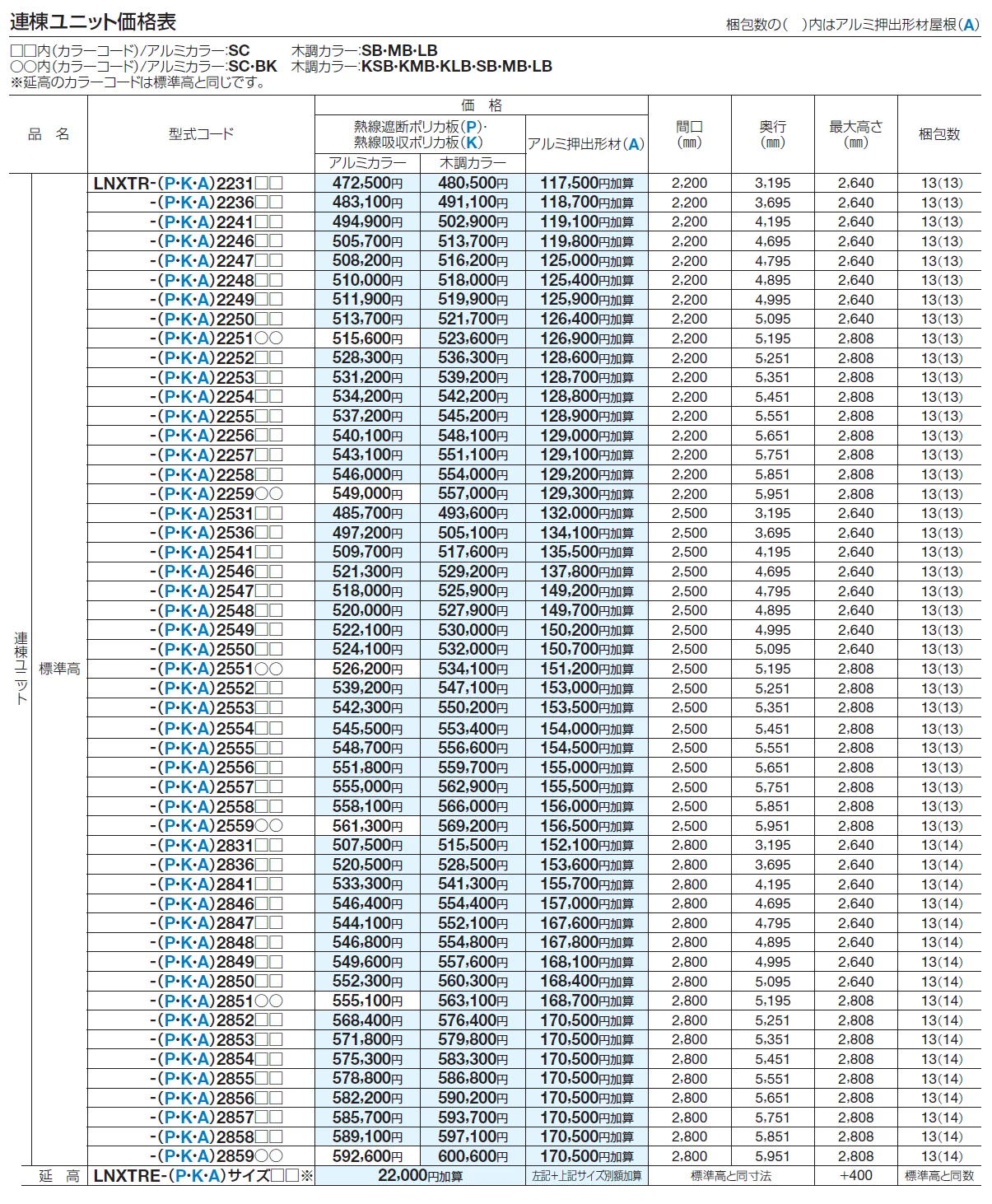This screenshot has width=992, height=1204.
Task: Click the surcharge 153,600円加算
Action: click(587, 865)
